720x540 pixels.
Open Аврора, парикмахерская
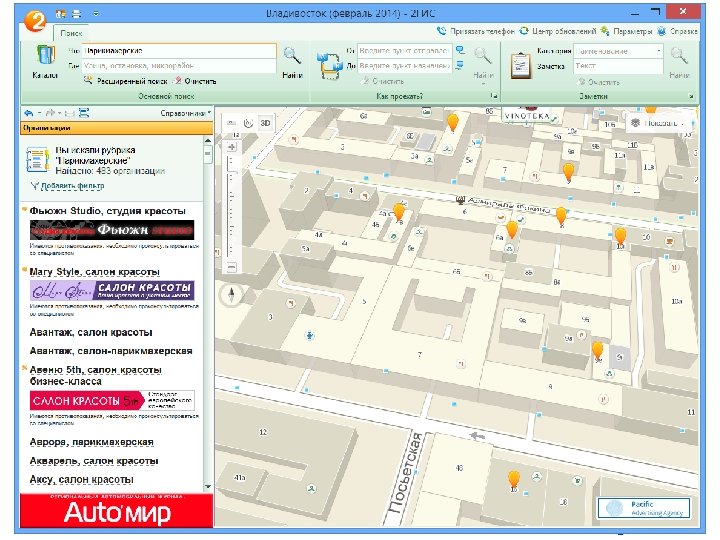pos(91,442)
